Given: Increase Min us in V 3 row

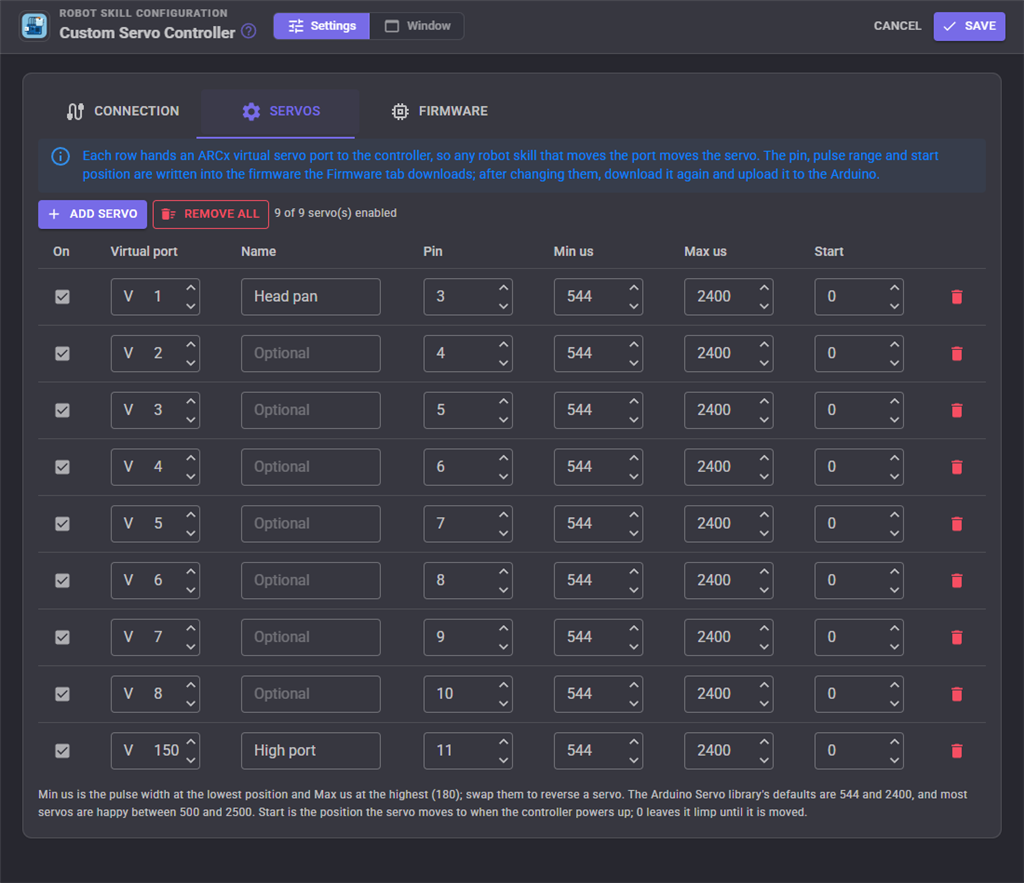Looking at the screenshot, I should pos(634,401).
